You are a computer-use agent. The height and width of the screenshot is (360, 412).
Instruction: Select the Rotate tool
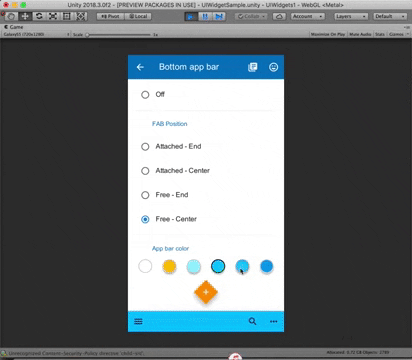39,16
